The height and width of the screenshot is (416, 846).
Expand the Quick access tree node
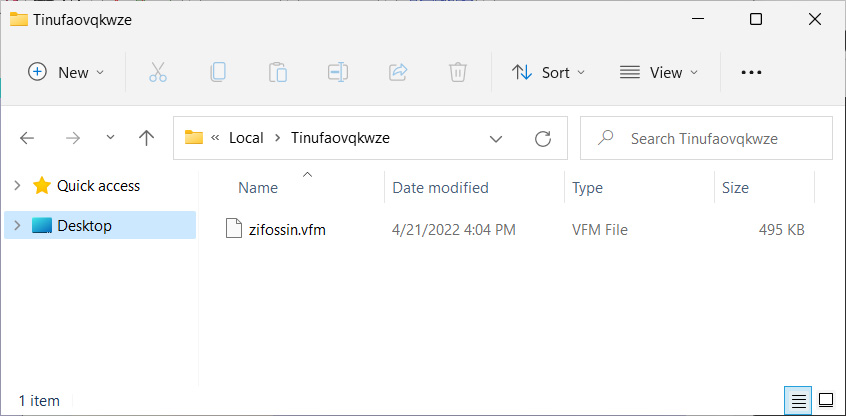17,186
